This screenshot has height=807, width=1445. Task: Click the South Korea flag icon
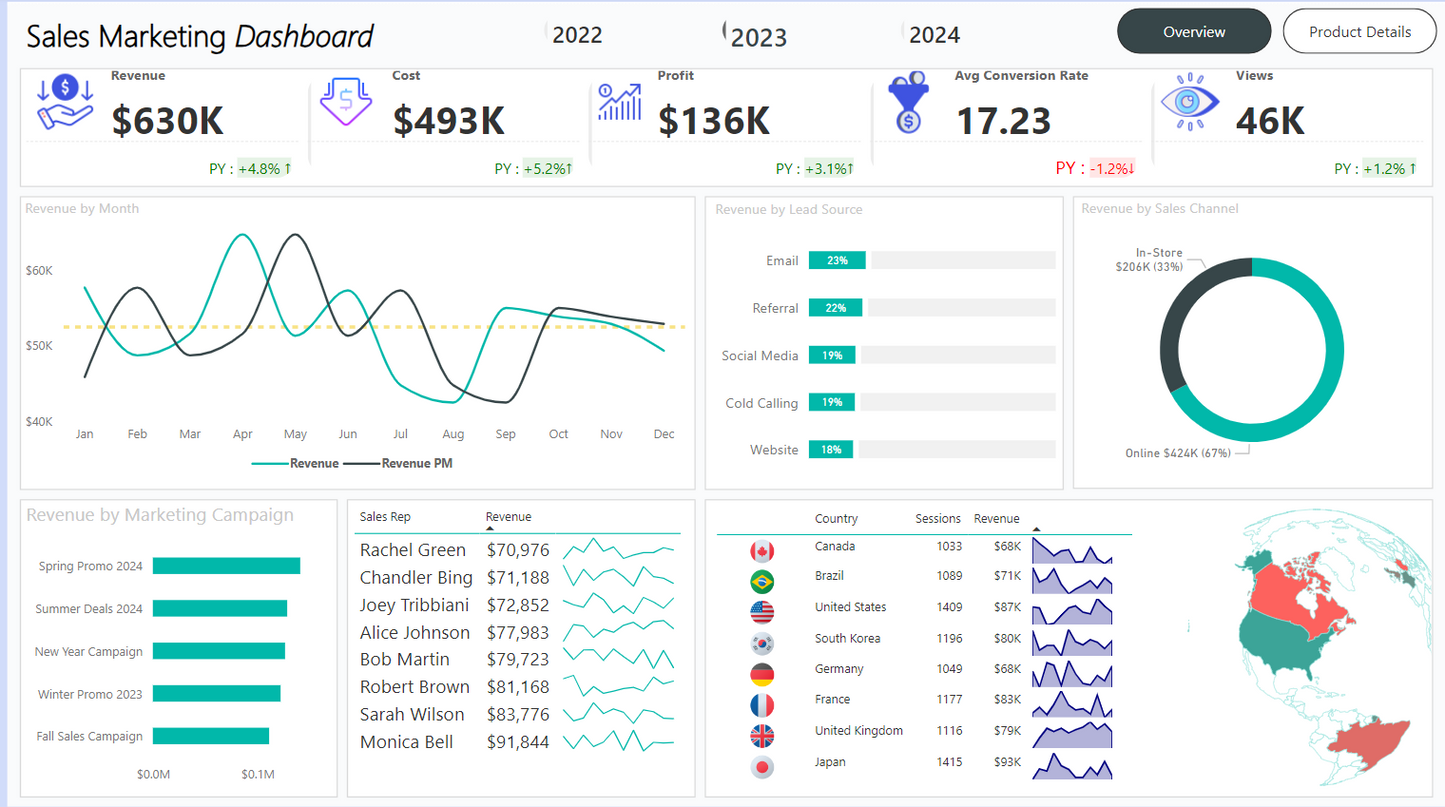tap(762, 643)
